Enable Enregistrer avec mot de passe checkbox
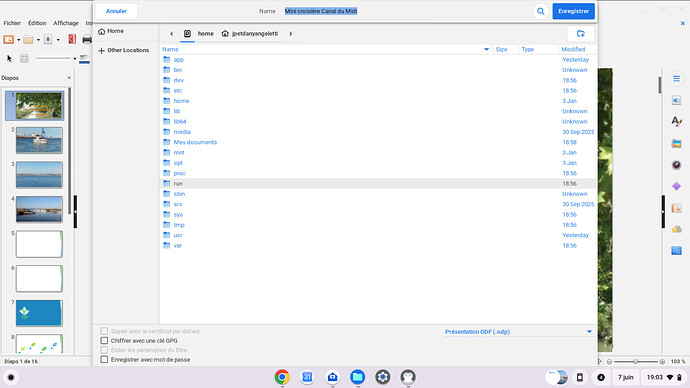The height and width of the screenshot is (388, 690). [104, 359]
